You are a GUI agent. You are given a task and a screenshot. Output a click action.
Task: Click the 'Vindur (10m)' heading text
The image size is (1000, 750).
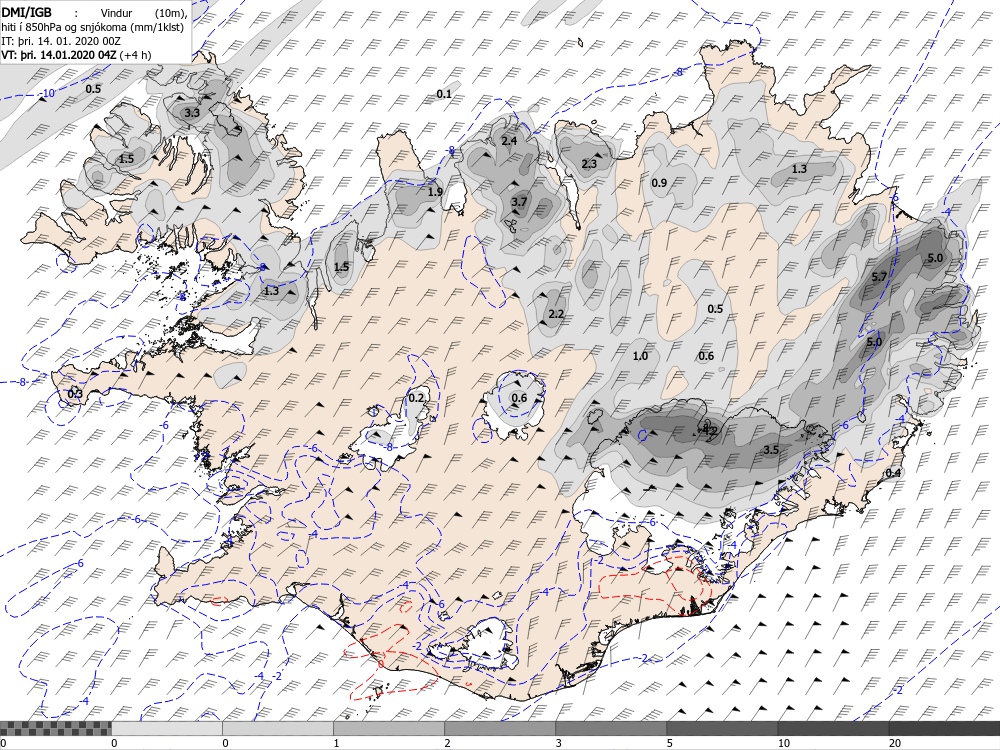(145, 13)
